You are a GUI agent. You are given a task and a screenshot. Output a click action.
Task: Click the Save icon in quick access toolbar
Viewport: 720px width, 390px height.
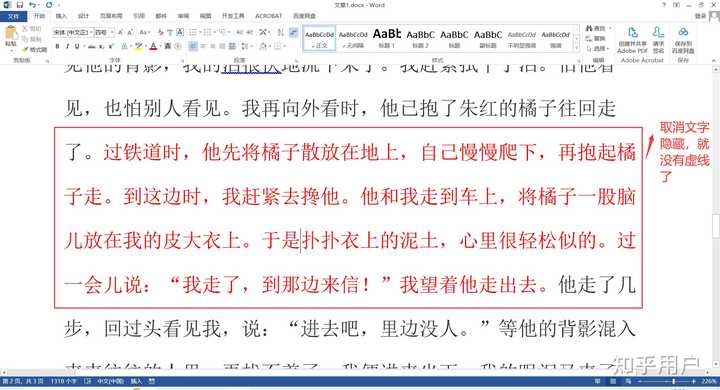[x=20, y=5]
